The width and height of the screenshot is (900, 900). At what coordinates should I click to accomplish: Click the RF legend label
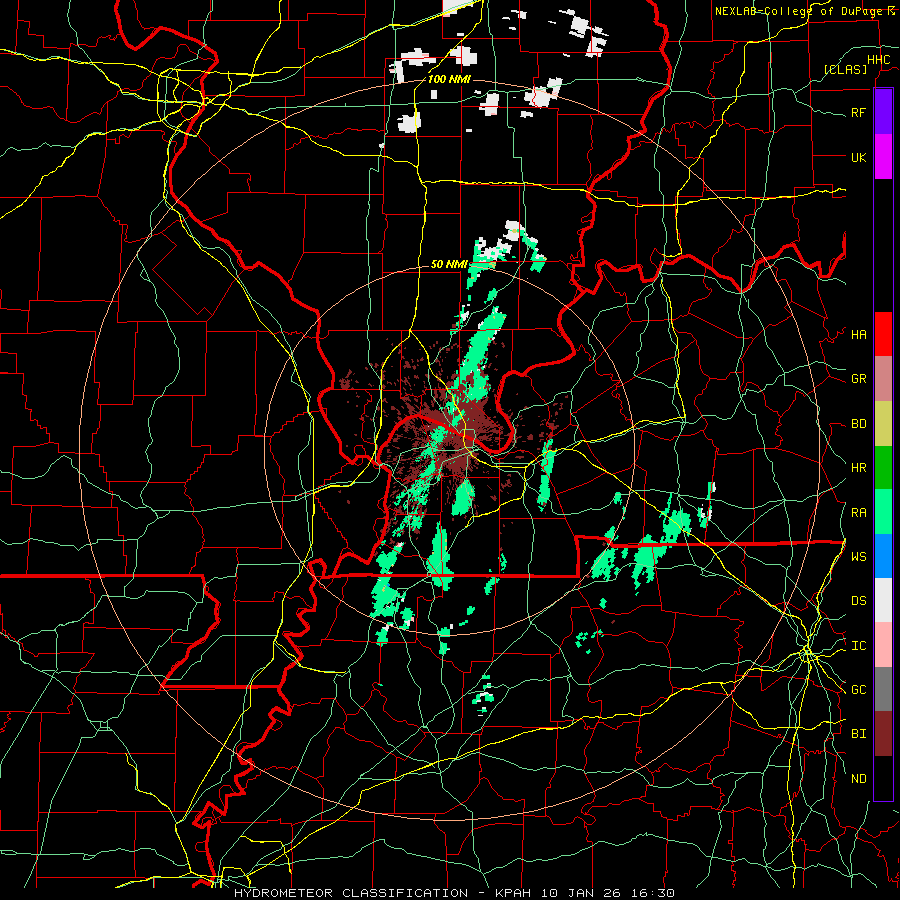[858, 112]
